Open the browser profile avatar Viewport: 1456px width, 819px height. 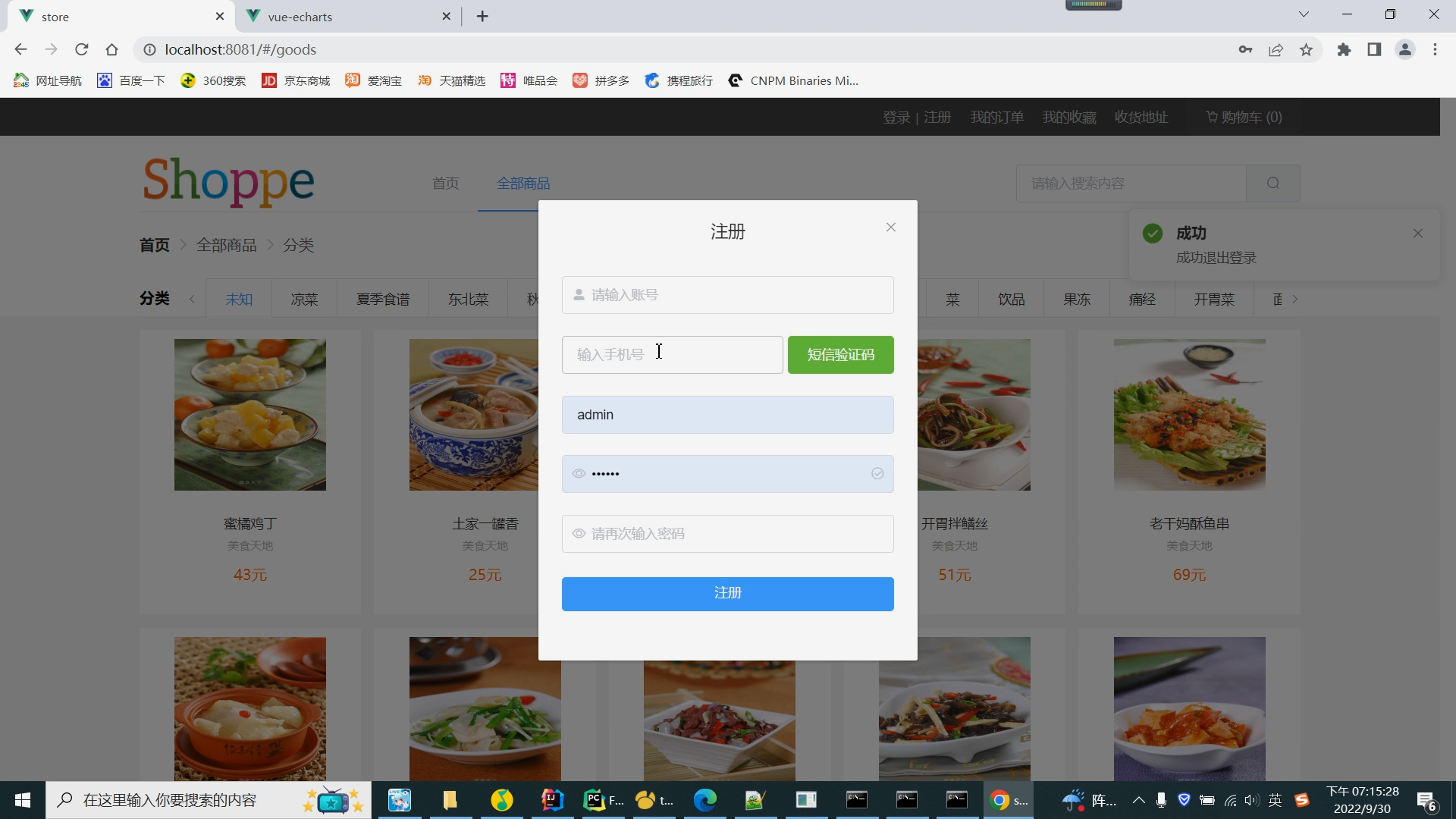pos(1404,50)
